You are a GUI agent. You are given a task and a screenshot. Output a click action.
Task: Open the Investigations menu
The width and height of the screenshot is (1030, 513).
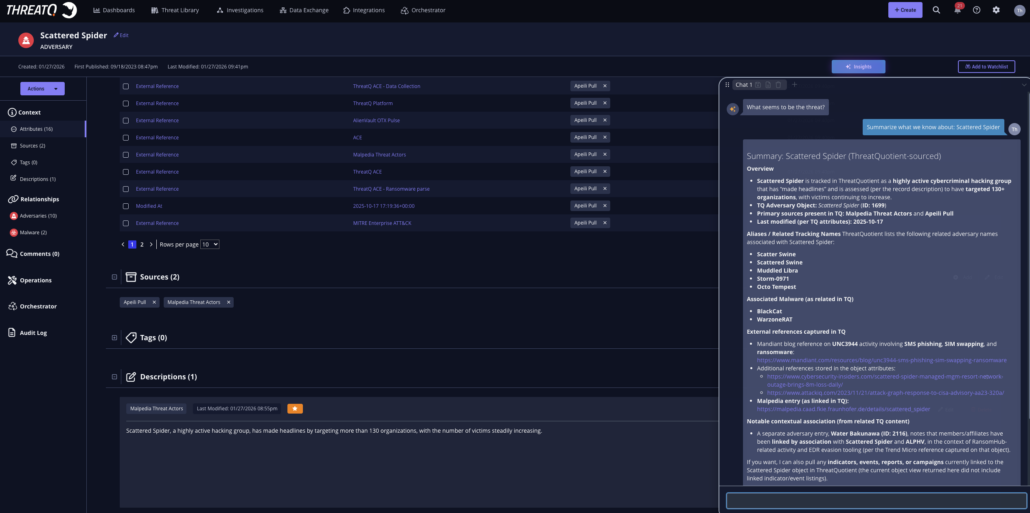pos(240,11)
